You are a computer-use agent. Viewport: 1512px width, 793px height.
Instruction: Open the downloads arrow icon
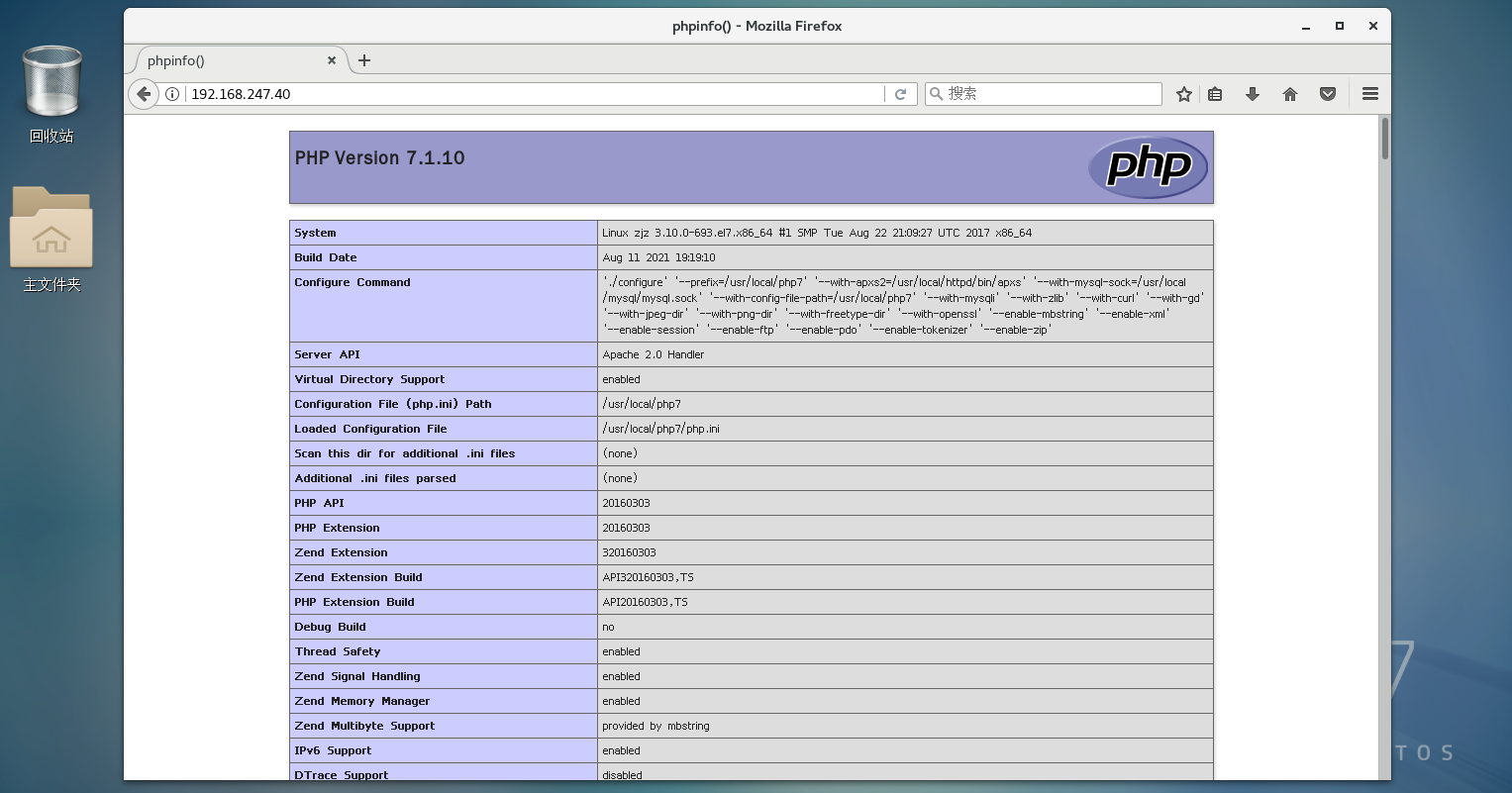tap(1253, 94)
